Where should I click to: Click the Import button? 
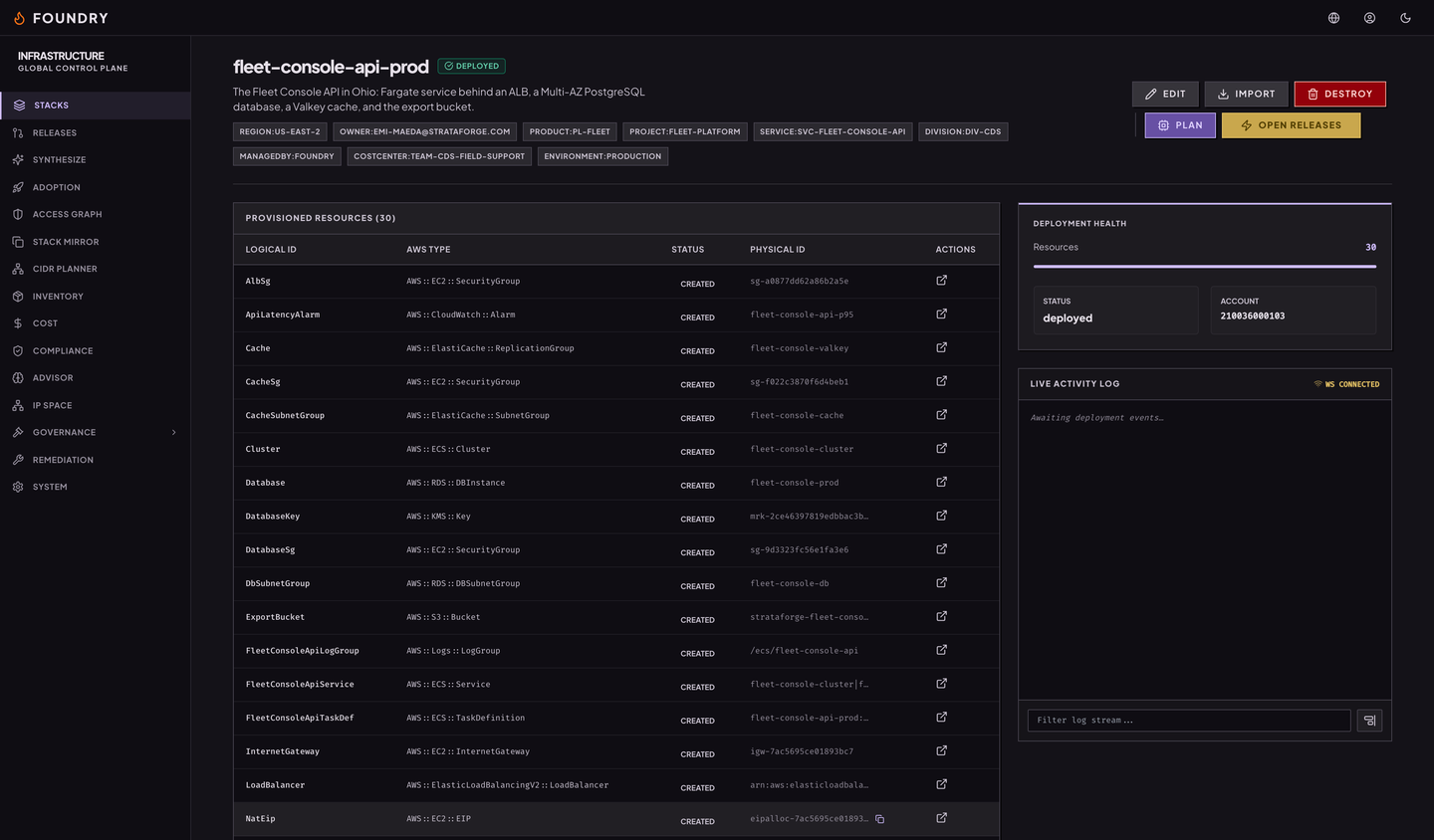tap(1246, 94)
